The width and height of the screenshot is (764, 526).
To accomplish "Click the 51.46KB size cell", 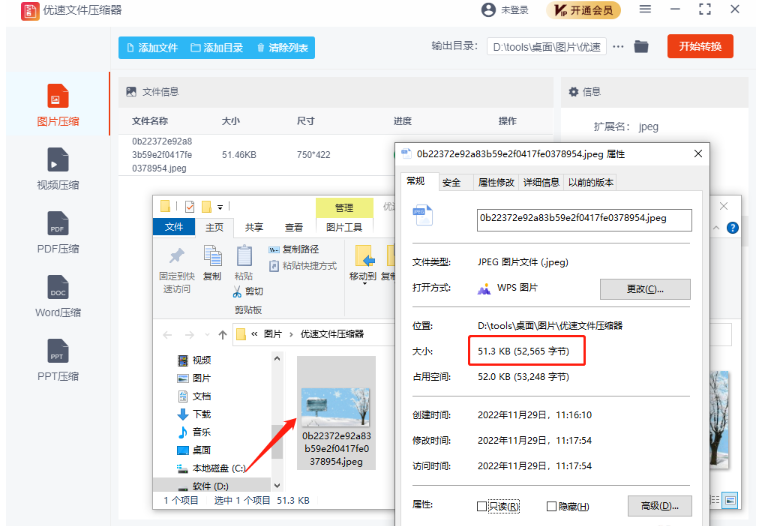I will click(x=239, y=155).
